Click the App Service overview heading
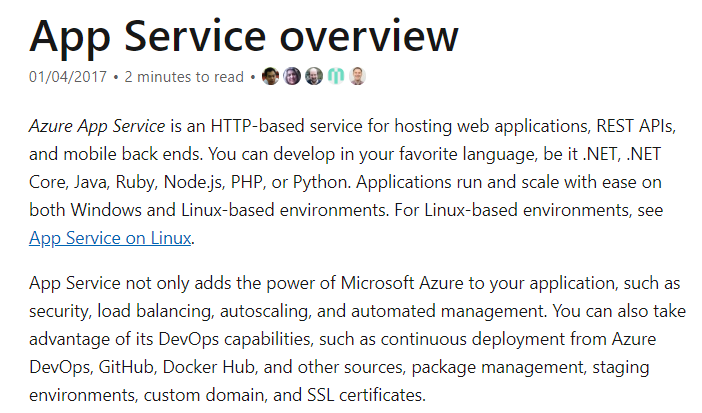Image resolution: width=702 pixels, height=413 pixels. tap(244, 36)
